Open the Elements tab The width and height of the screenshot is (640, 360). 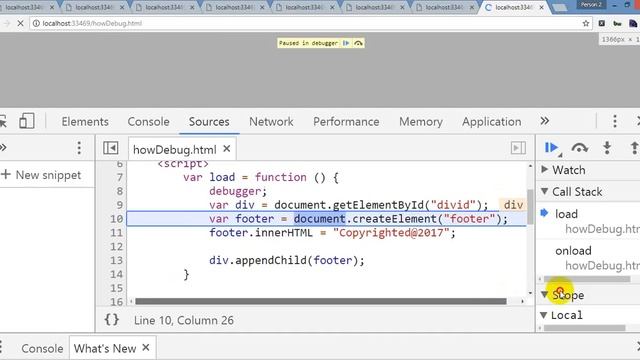coord(85,122)
